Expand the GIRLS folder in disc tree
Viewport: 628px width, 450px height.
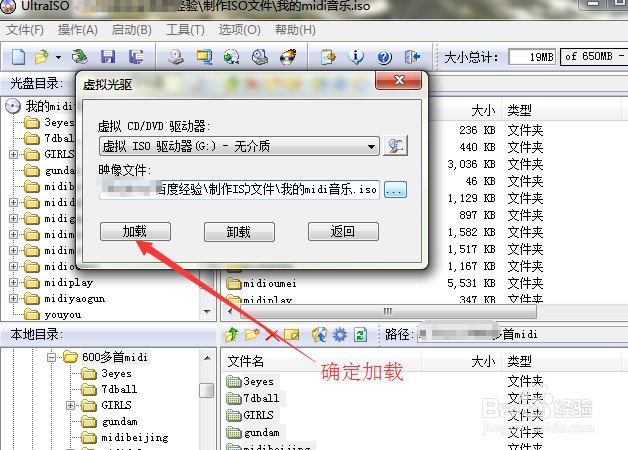tap(13, 154)
